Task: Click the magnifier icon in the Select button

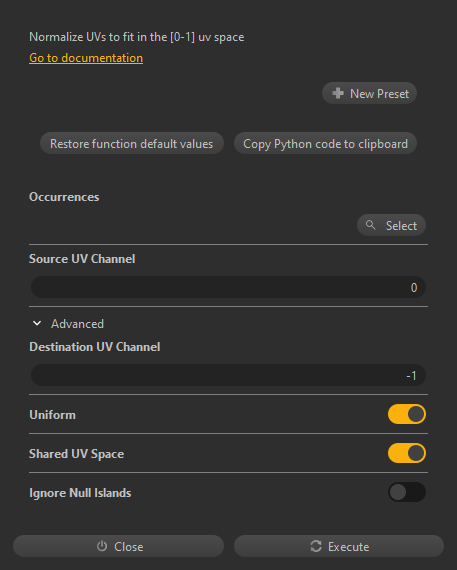Action: [x=370, y=225]
